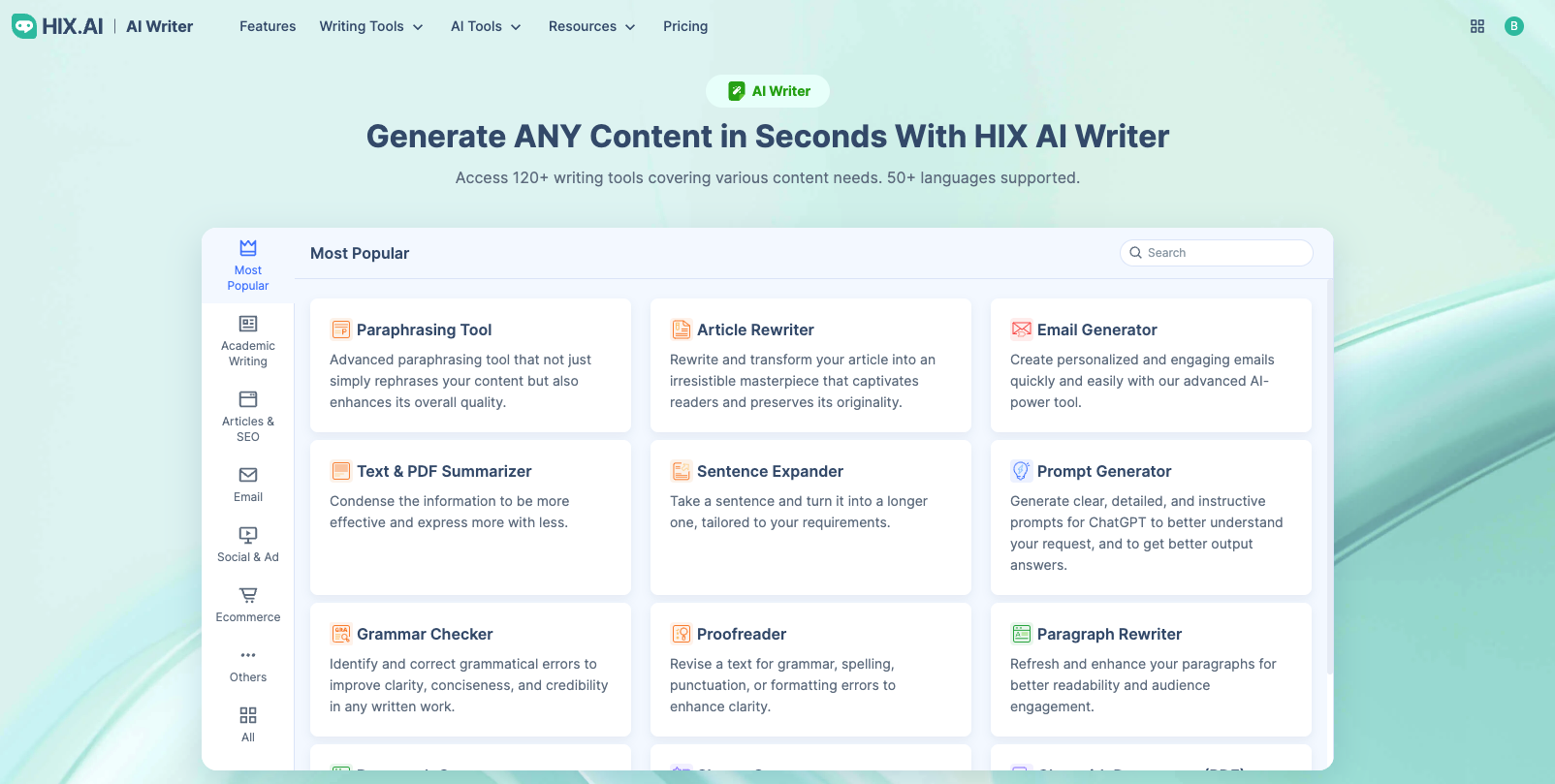Click the Email Generator card icon

(x=1021, y=329)
